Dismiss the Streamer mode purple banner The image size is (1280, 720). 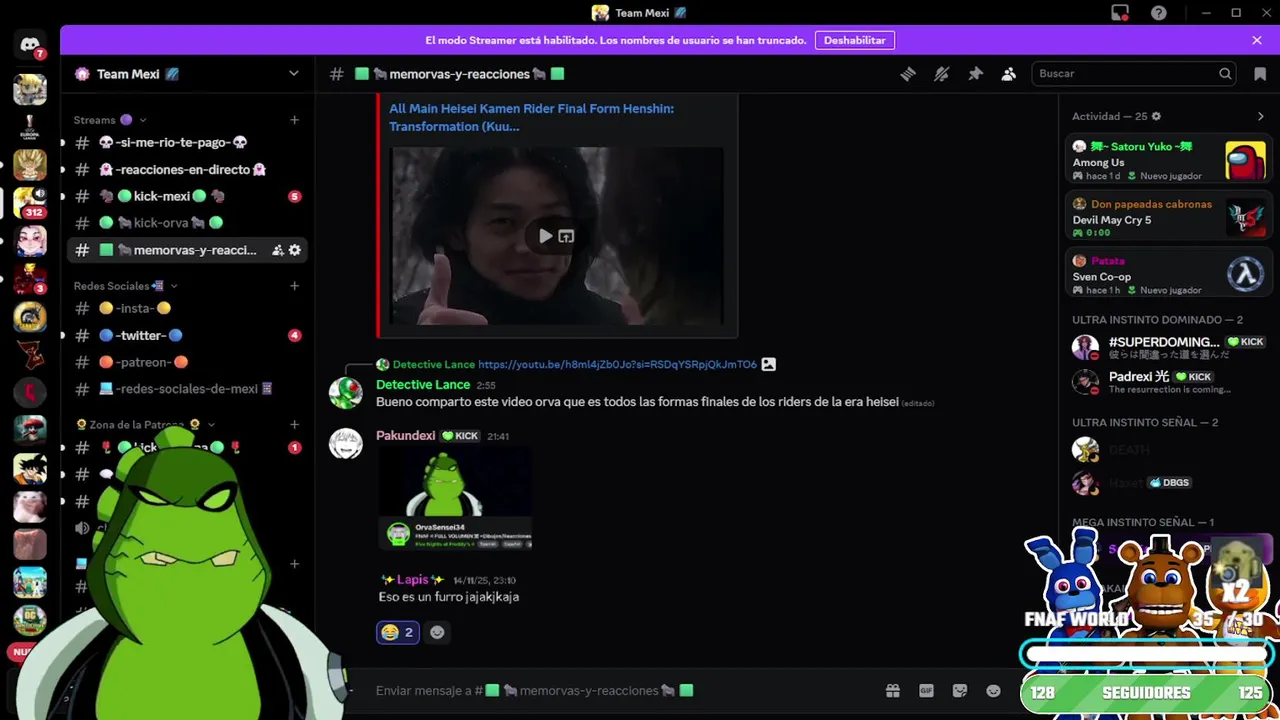[1257, 40]
